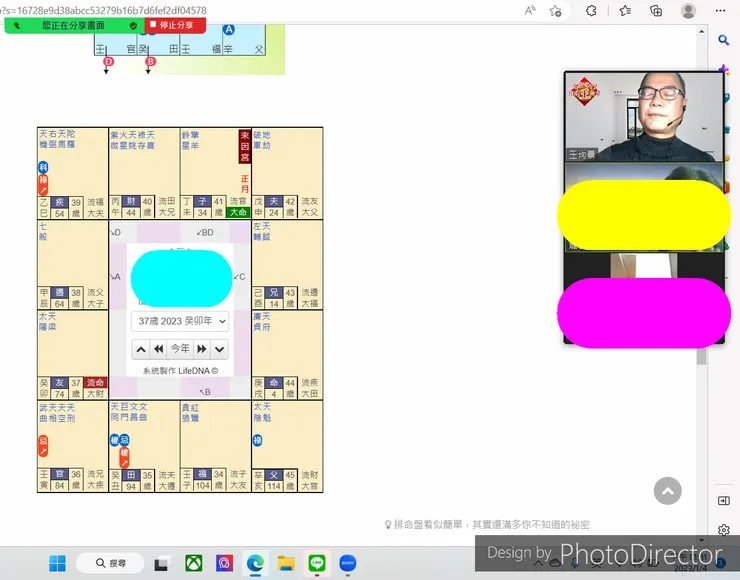Select the 官 palace label in bottom row
Screen dimensions: 740x580
[x=59, y=473]
